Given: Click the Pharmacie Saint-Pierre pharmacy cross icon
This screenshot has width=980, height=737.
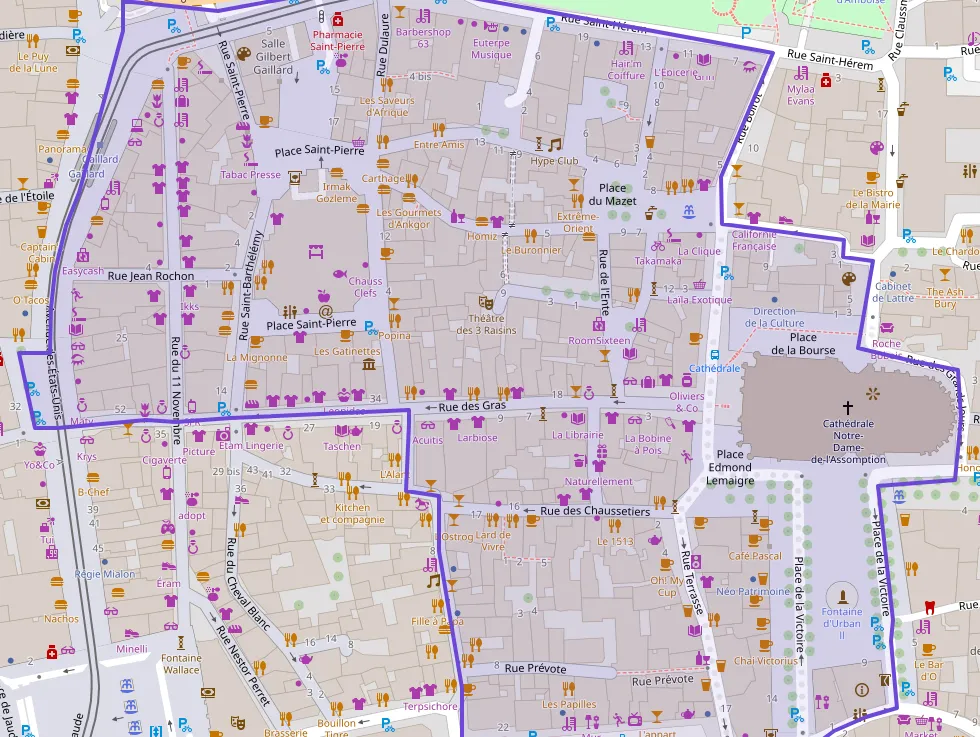Looking at the screenshot, I should tap(338, 19).
